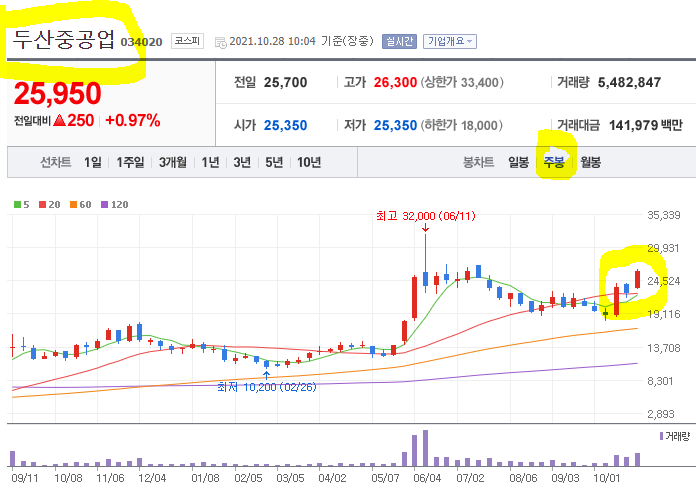Click the 거래대금 value 141,979 백만

645,126
